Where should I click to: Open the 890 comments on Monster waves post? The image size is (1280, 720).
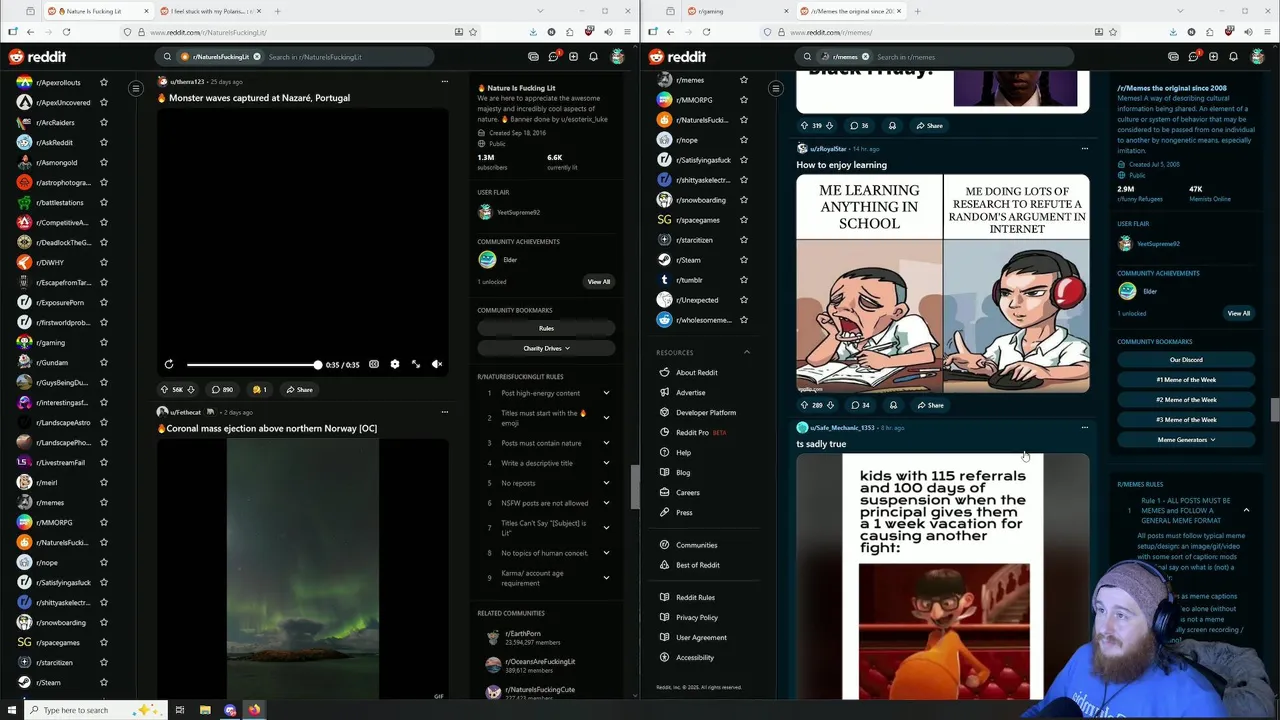(x=222, y=389)
